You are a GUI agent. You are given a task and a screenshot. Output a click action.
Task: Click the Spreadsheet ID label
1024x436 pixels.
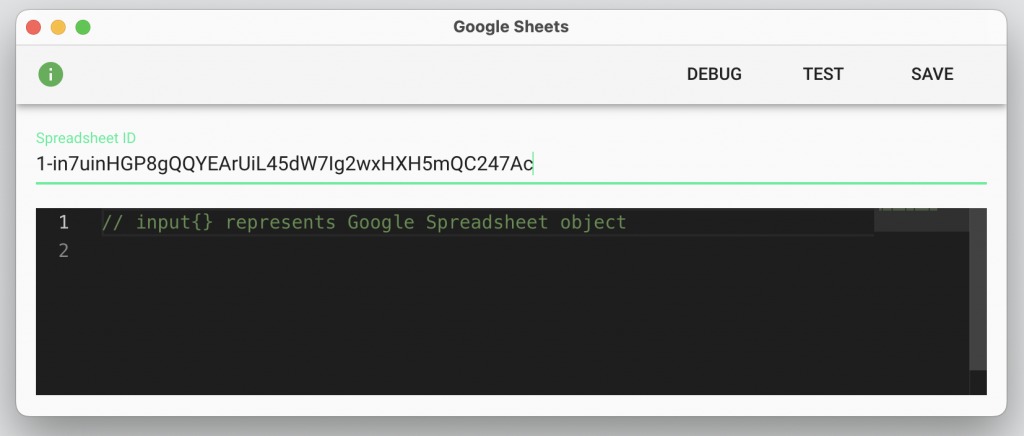(86, 138)
